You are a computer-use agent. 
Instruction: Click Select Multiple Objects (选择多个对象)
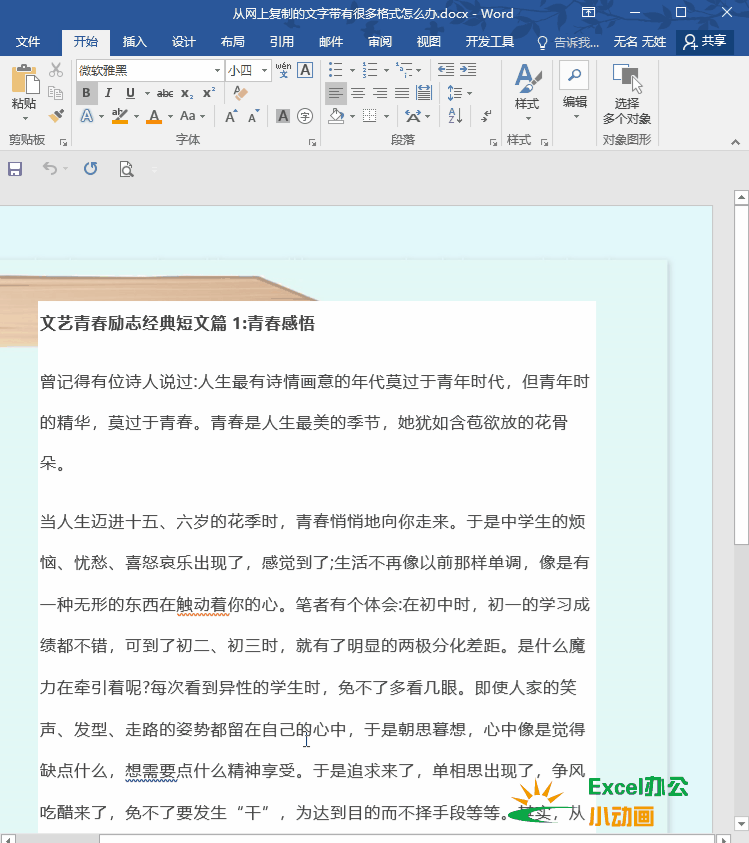coord(627,94)
